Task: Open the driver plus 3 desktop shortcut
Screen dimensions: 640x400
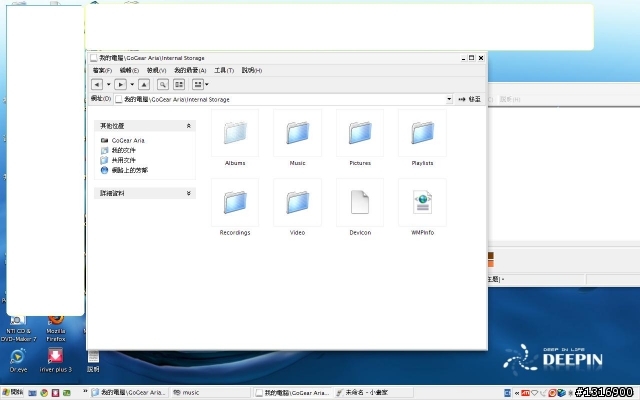Action: [56, 360]
